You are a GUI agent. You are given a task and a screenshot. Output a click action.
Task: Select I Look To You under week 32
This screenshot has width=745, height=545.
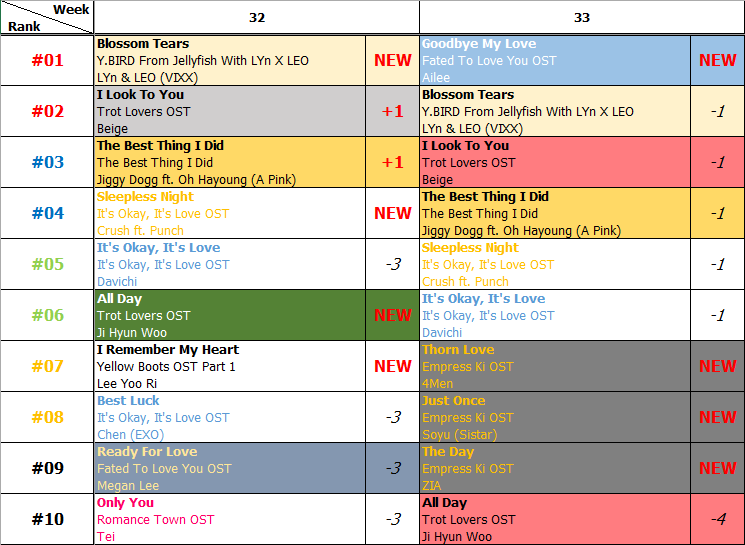click(230, 111)
